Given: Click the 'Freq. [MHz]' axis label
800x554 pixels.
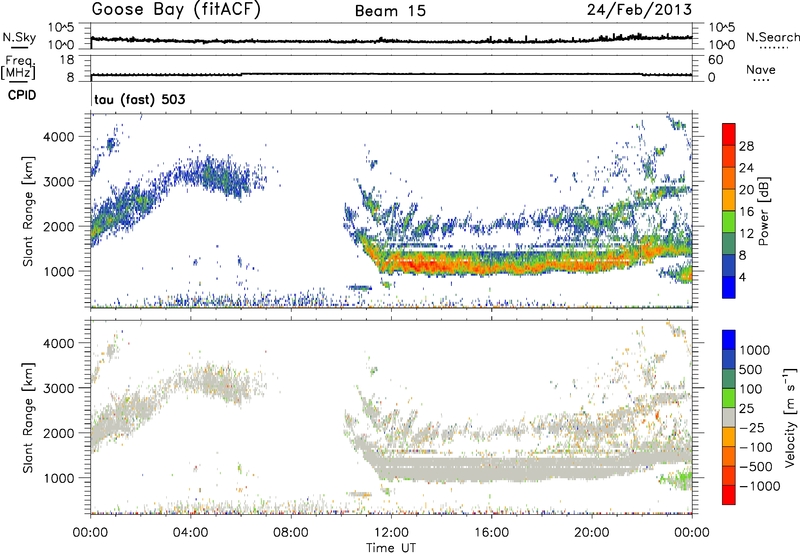Looking at the screenshot, I should pyautogui.click(x=18, y=67).
